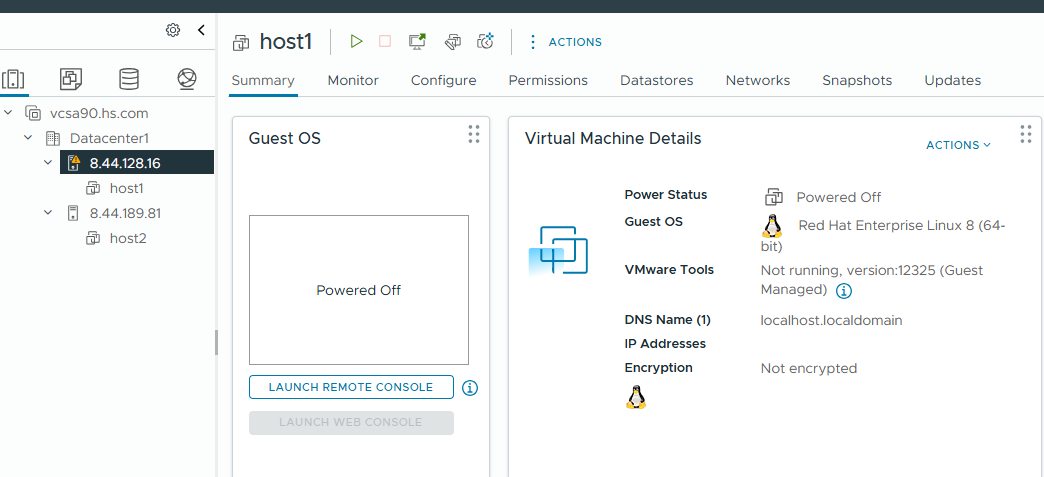Open the Permissions tab
The width and height of the screenshot is (1044, 477).
[548, 81]
